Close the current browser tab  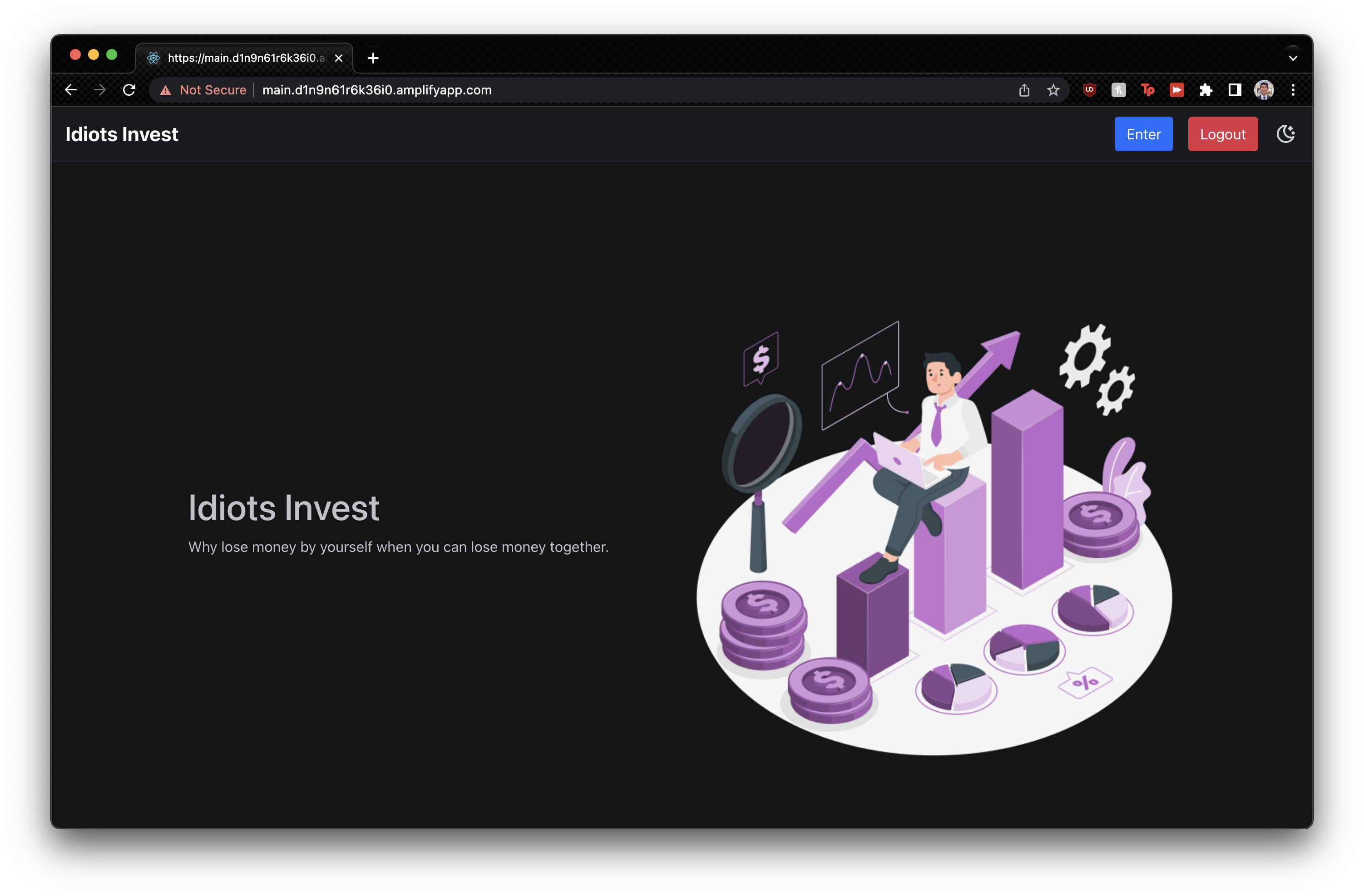339,58
